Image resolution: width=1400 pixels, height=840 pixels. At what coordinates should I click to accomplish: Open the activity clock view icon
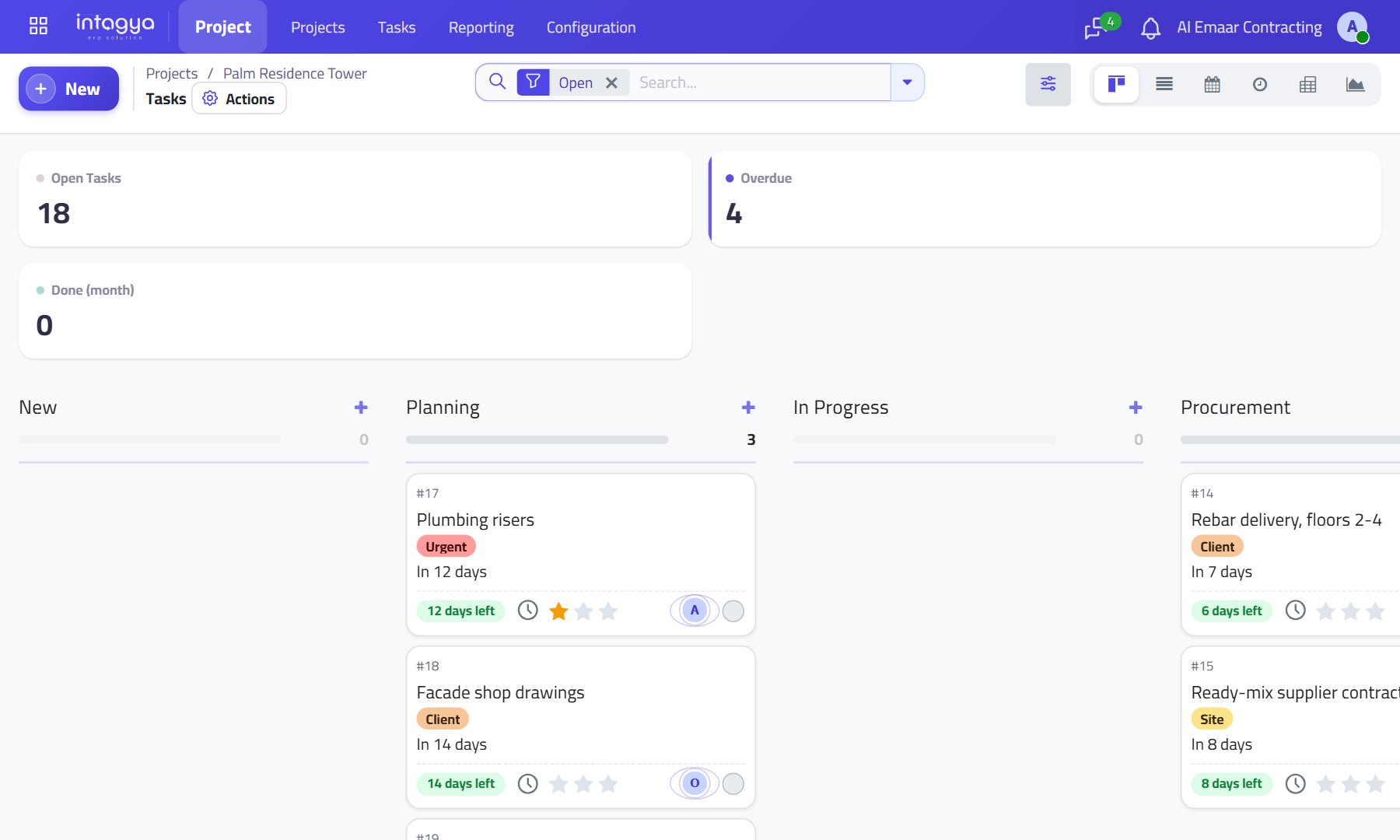(1260, 84)
